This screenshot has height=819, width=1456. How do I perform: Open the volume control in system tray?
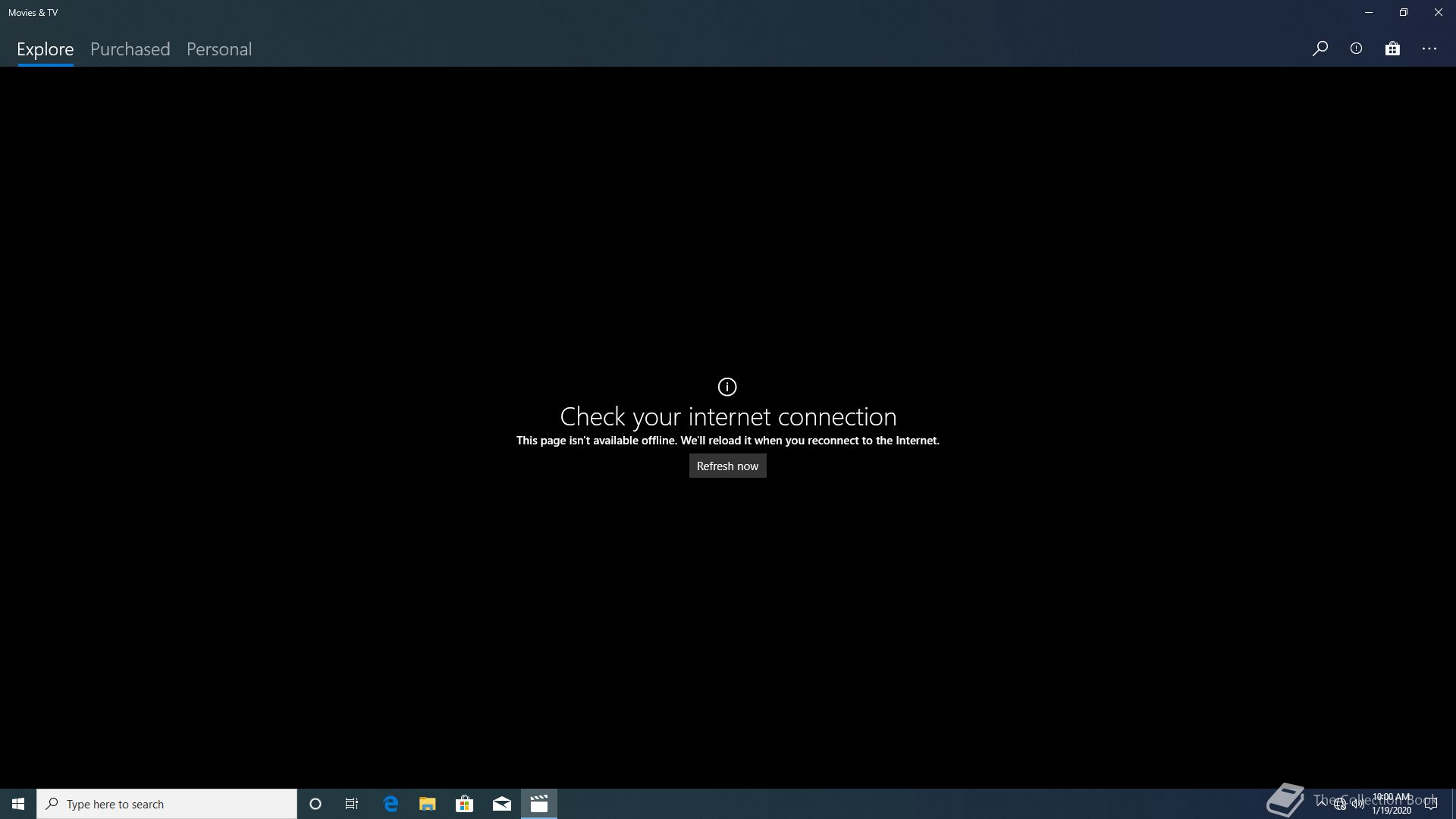(1358, 804)
